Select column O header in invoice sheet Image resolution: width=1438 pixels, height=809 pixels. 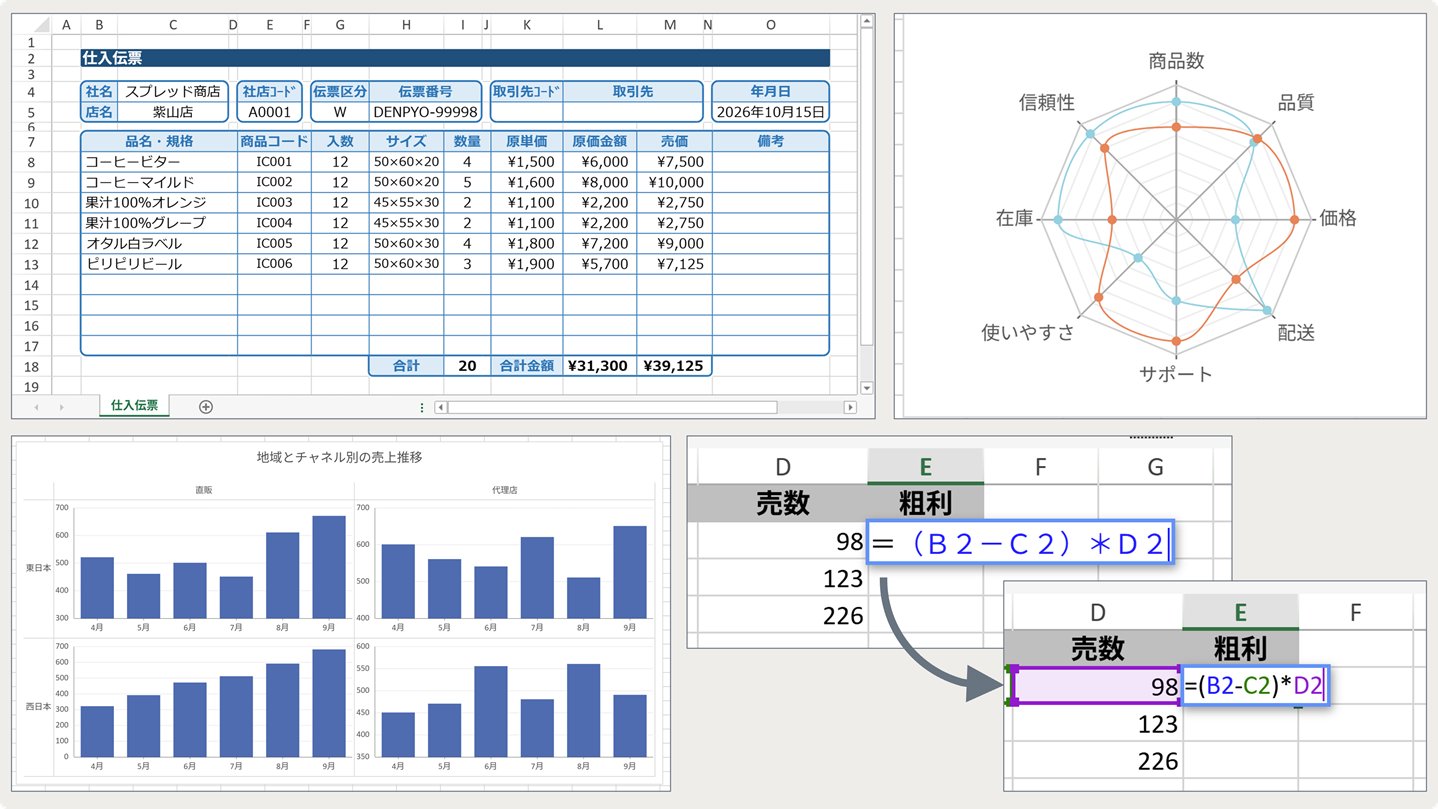[x=770, y=25]
